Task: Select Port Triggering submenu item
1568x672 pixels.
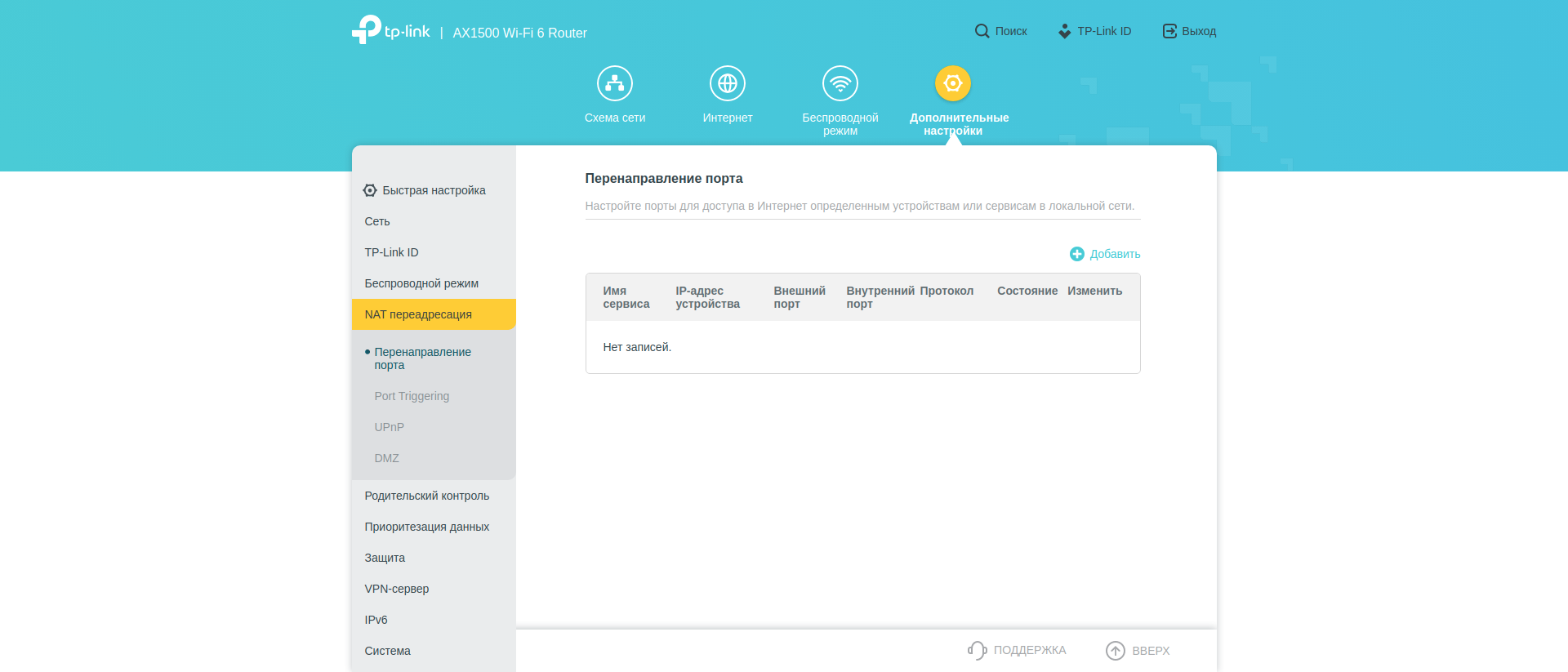Action: [412, 396]
